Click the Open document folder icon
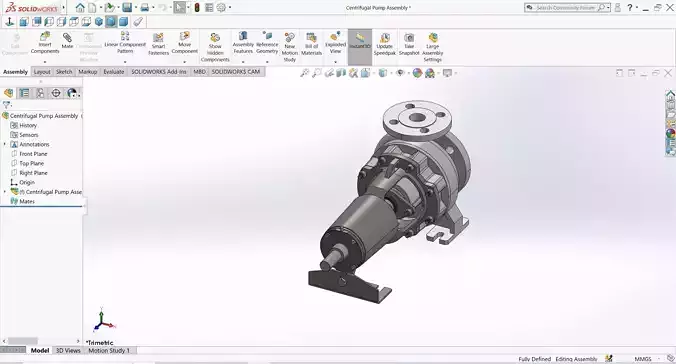Image resolution: width=676 pixels, height=364 pixels. tap(110, 7)
